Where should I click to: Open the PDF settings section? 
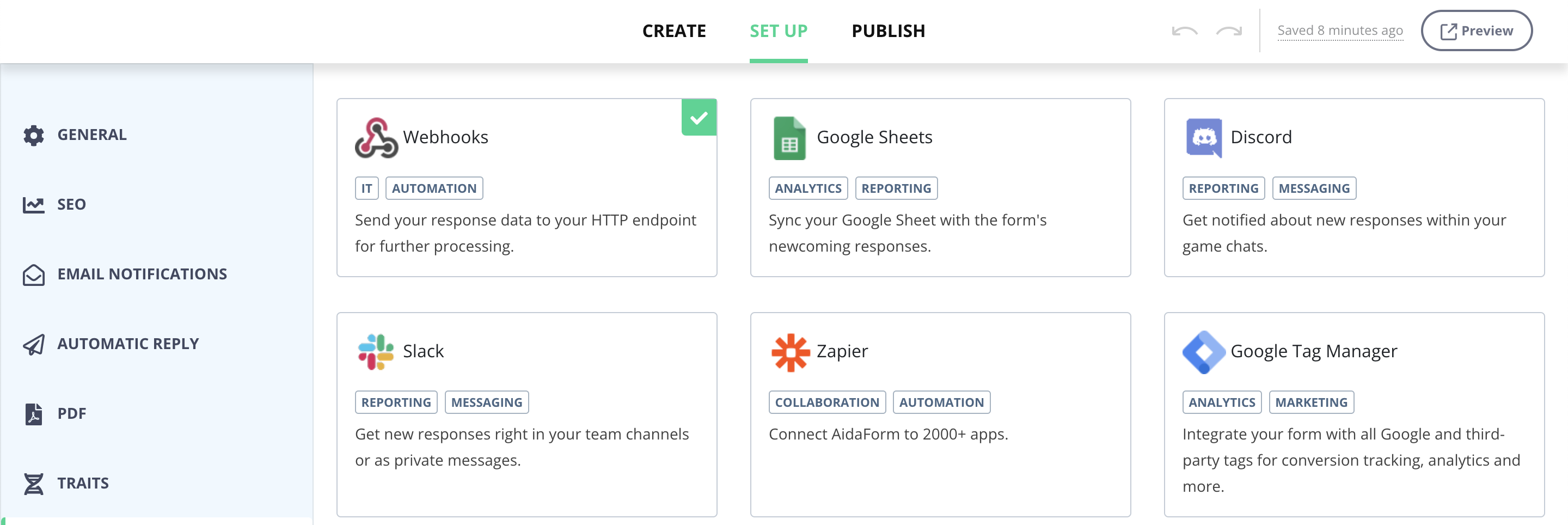[71, 413]
